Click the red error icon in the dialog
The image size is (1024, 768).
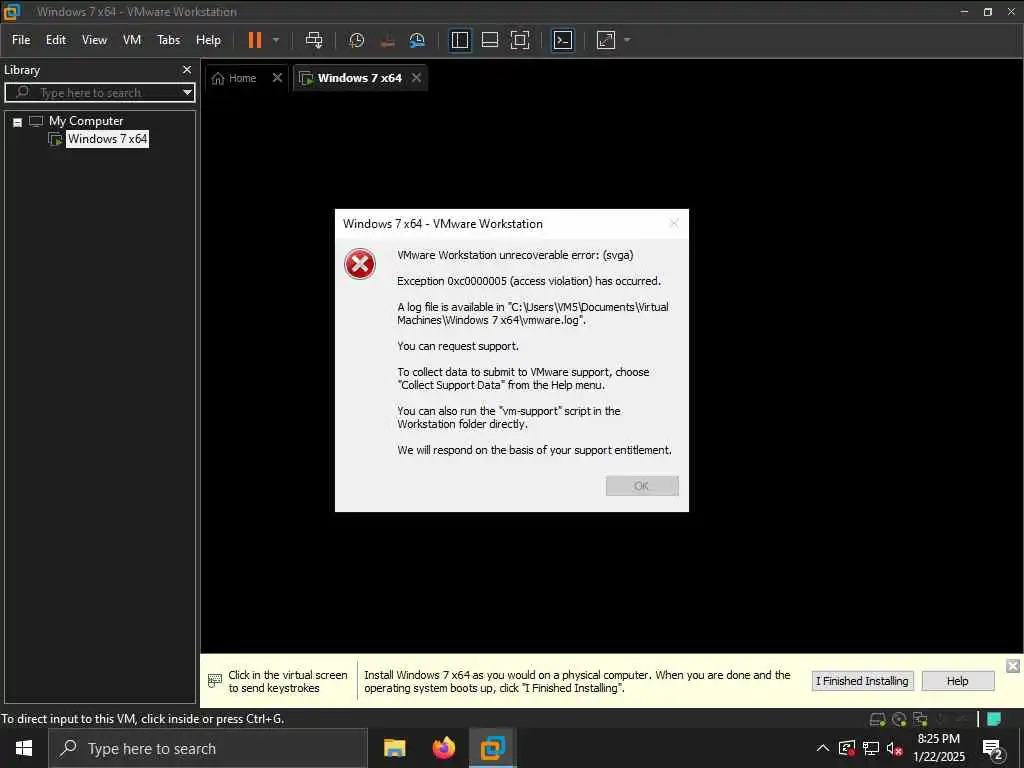tap(360, 264)
